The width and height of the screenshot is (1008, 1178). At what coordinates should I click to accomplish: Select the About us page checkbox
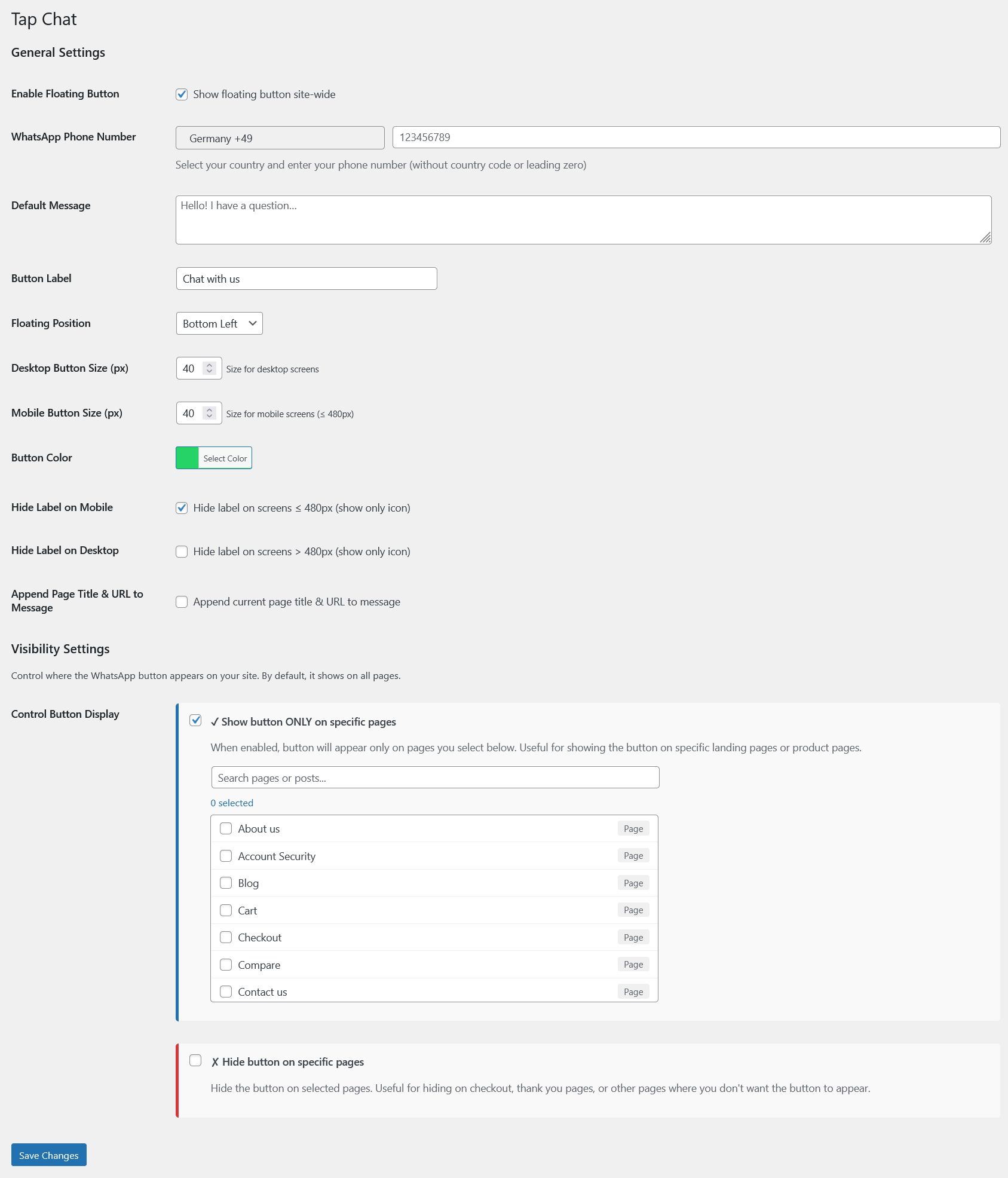[226, 828]
